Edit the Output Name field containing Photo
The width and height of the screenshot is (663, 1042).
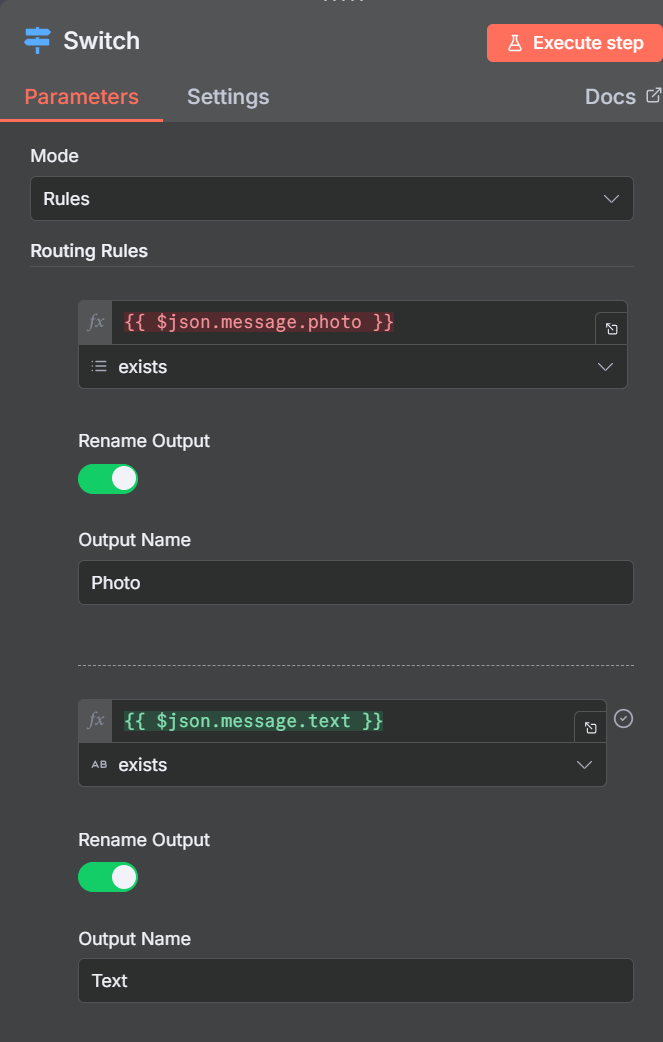[x=355, y=583]
